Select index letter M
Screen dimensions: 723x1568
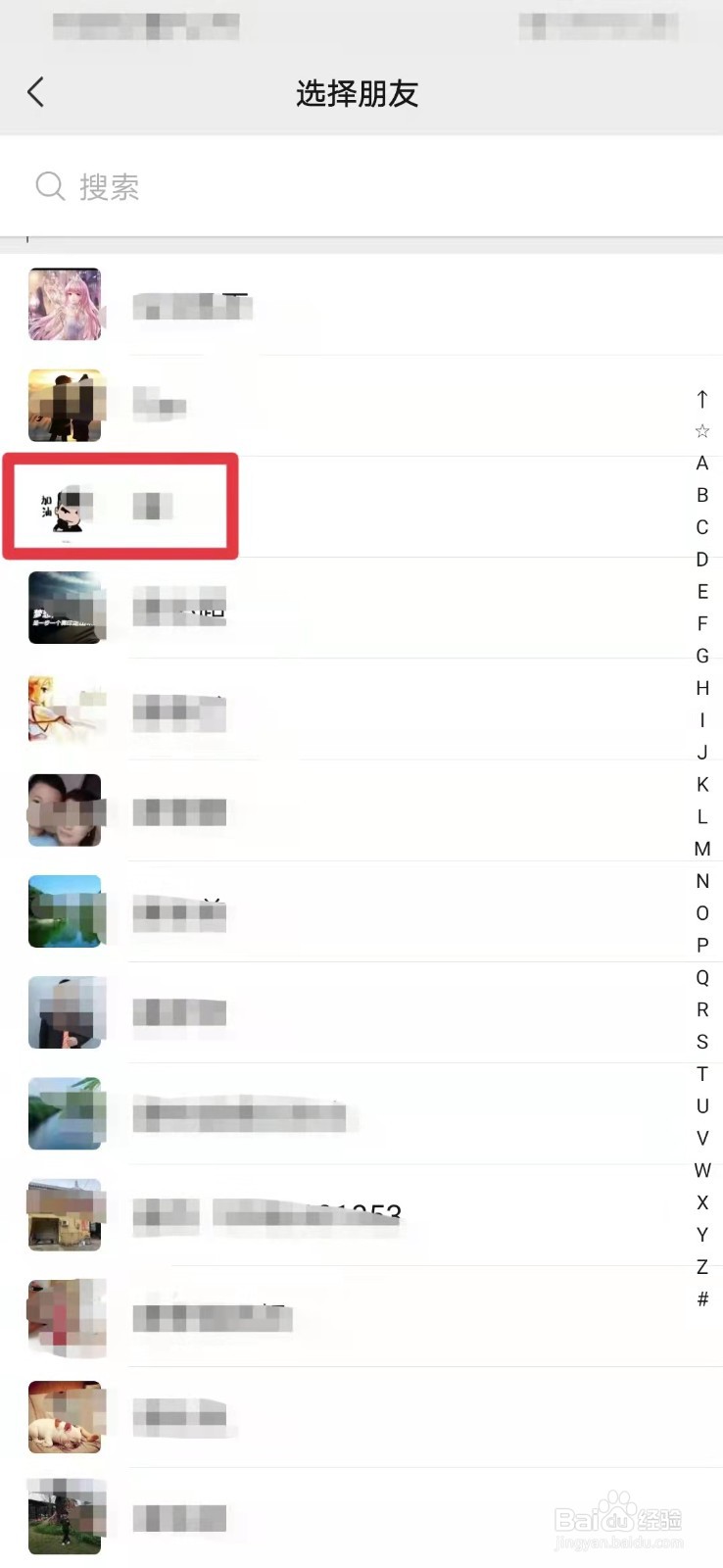tap(702, 849)
